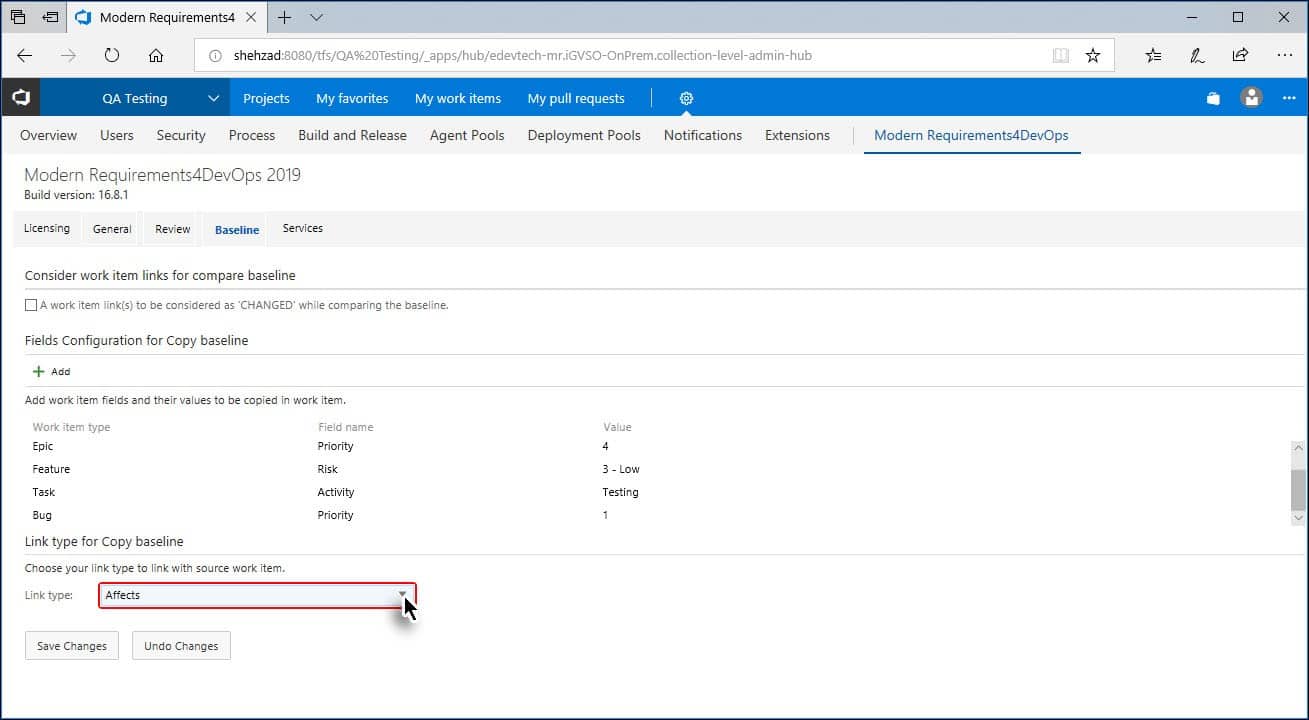
Task: Click the '3 - Low' value cell
Action: coord(621,469)
